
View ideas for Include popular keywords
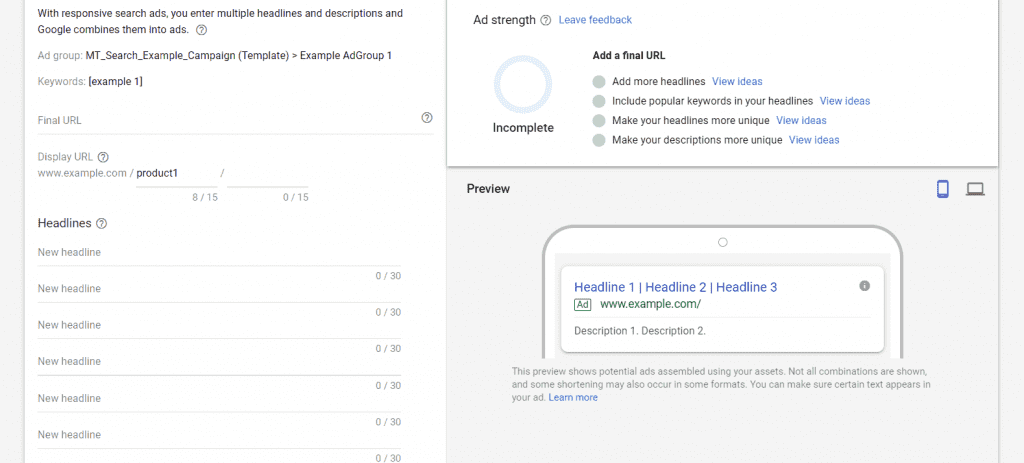[x=845, y=101]
